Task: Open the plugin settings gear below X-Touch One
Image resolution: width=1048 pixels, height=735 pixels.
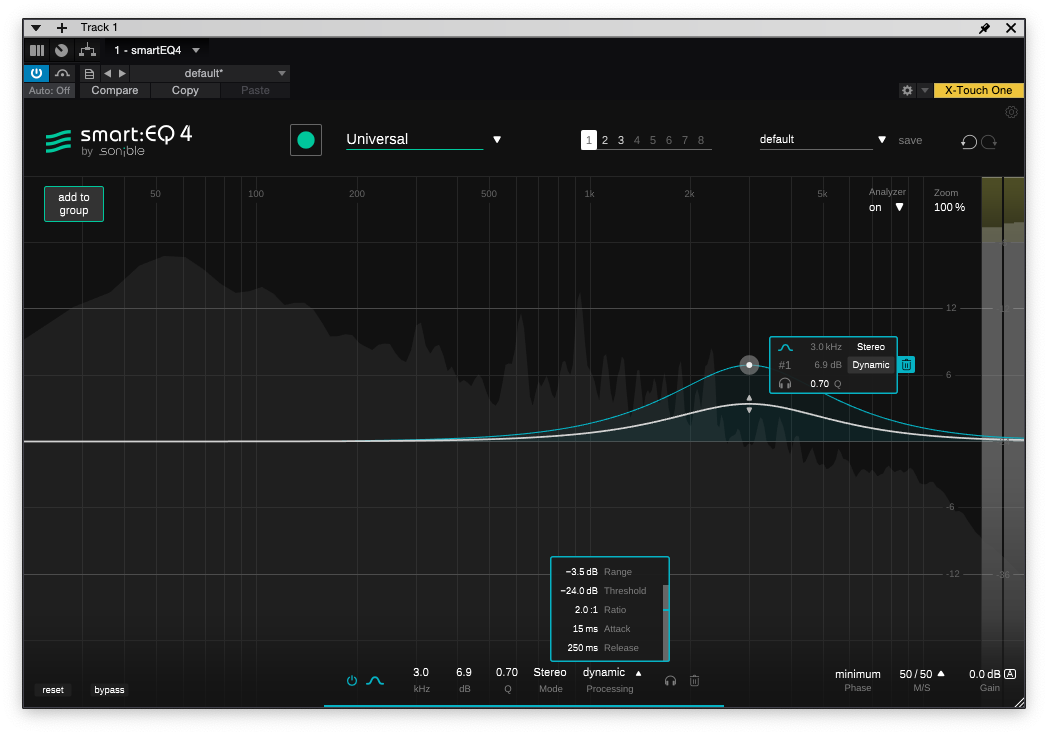Action: (1011, 112)
